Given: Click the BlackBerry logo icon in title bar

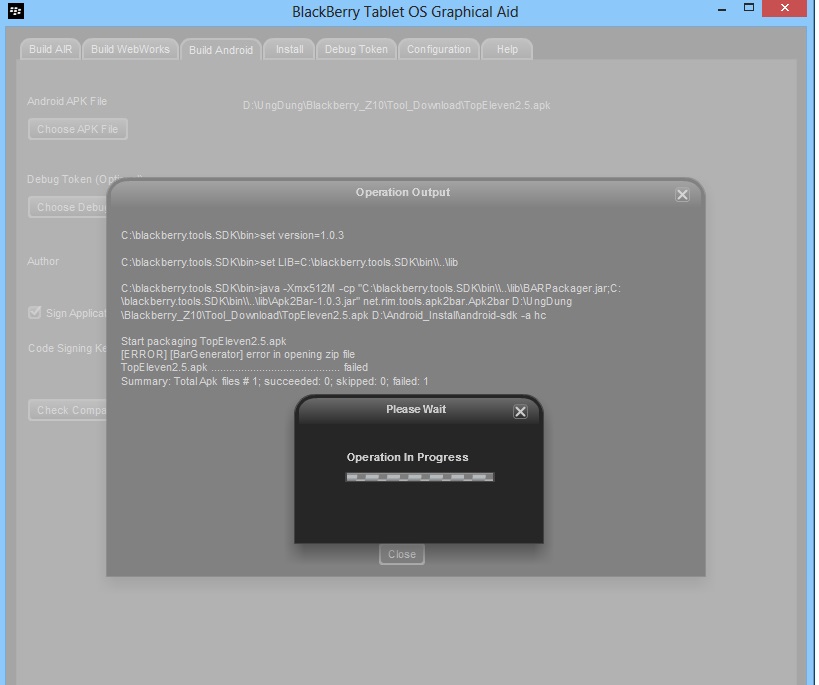Looking at the screenshot, I should (x=16, y=10).
